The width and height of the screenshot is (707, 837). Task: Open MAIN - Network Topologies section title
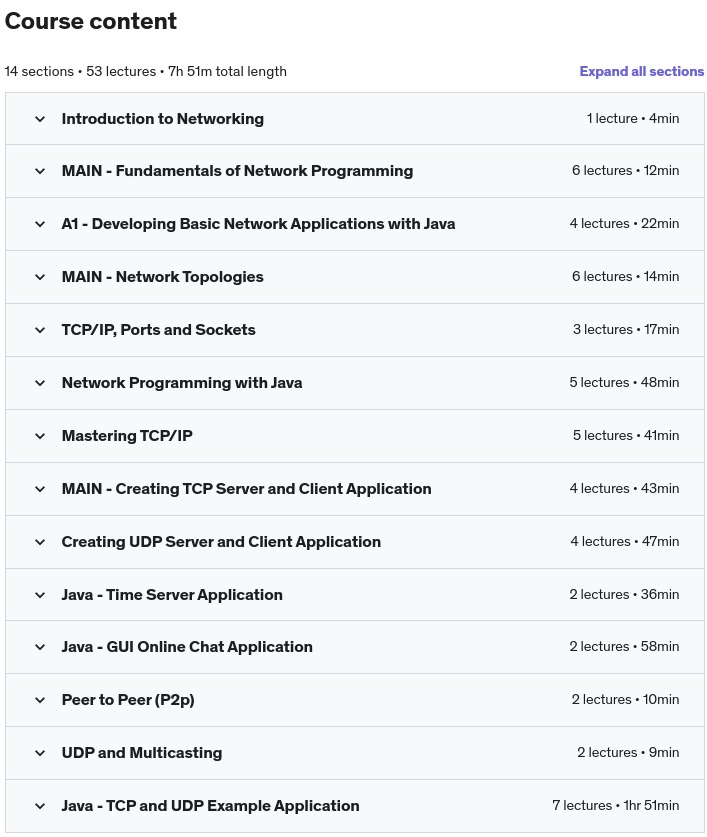[x=163, y=277]
